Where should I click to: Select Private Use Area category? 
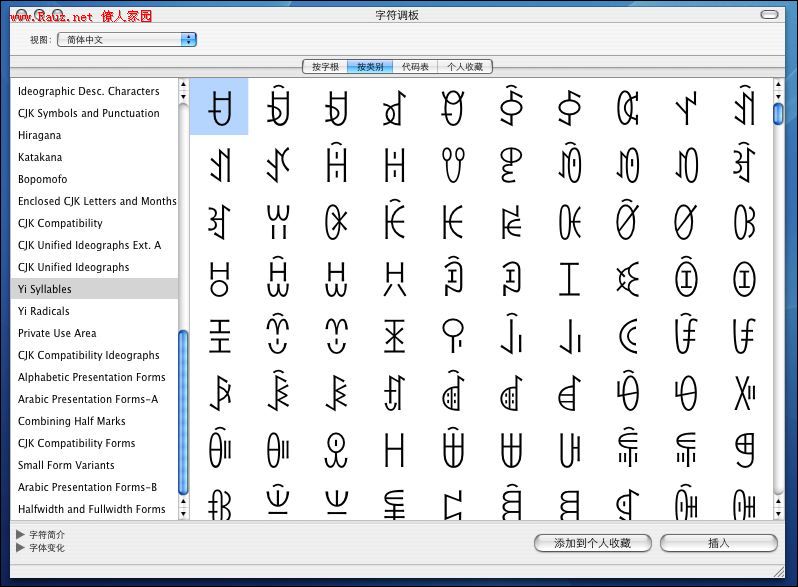coord(57,333)
